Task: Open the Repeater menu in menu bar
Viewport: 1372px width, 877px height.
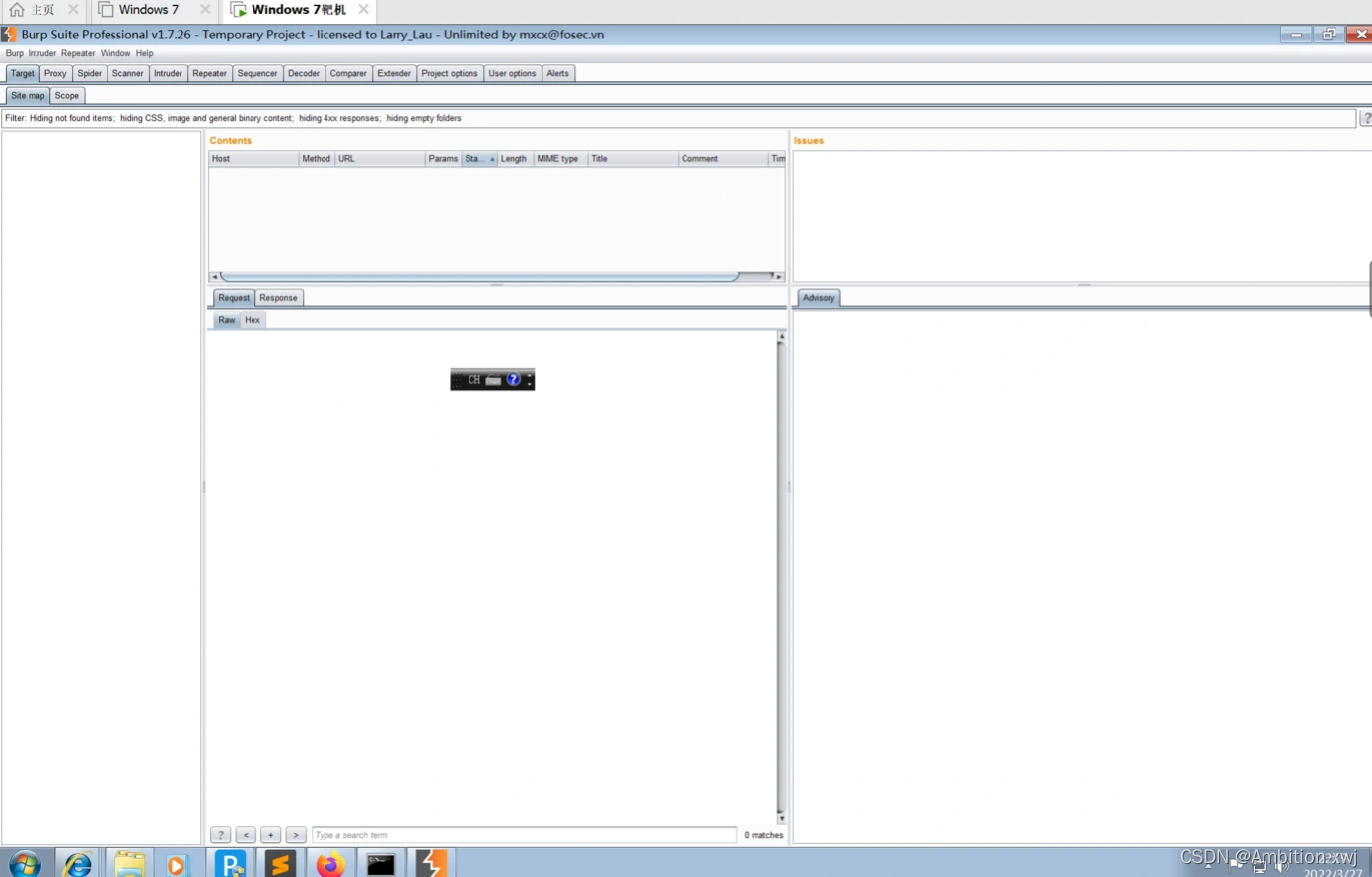Action: (x=78, y=53)
